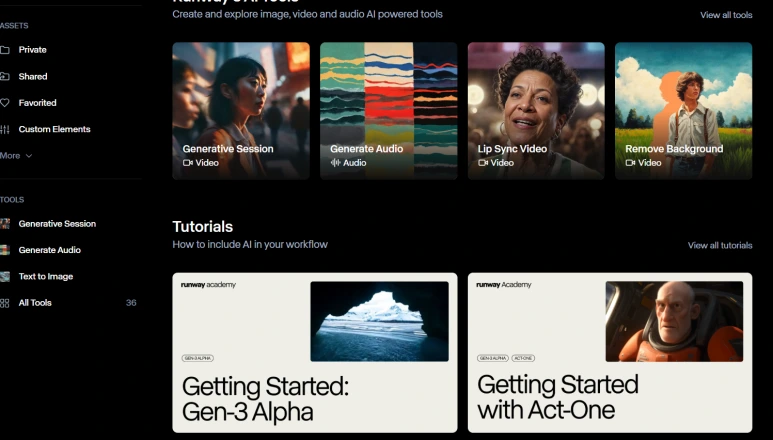Click the TOOLS section label in sidebar
773x440 pixels.
(12, 200)
